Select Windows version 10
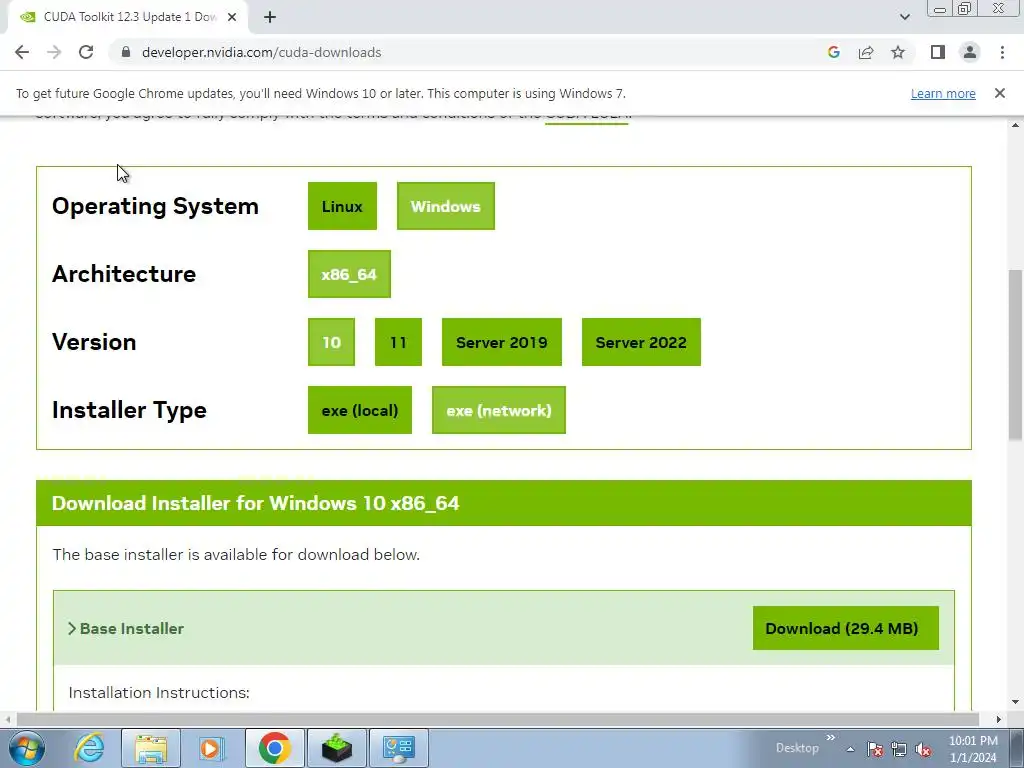Screen dimensions: 1024x768 click(331, 342)
